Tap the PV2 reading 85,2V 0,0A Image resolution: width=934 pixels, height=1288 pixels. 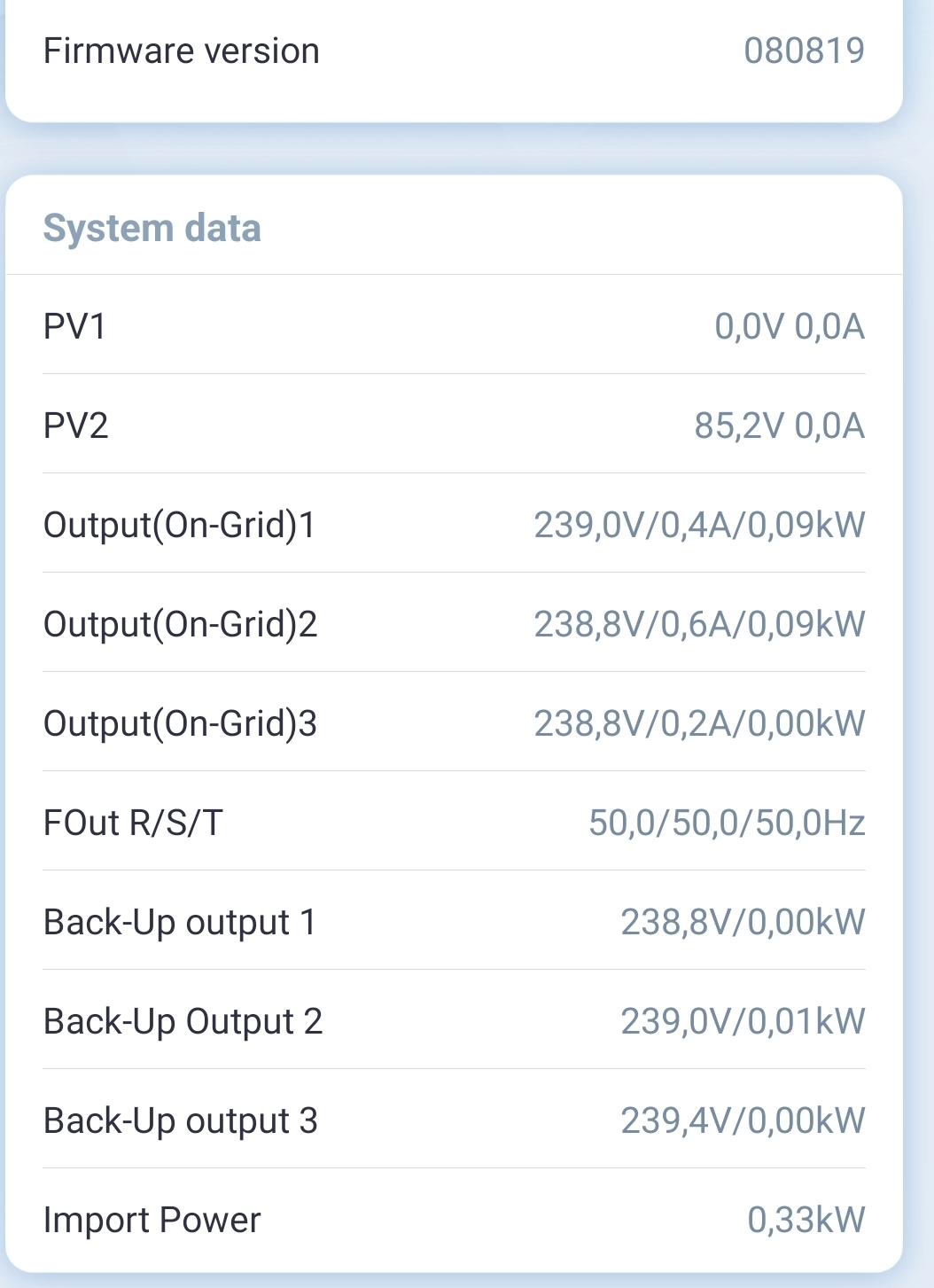tap(779, 425)
